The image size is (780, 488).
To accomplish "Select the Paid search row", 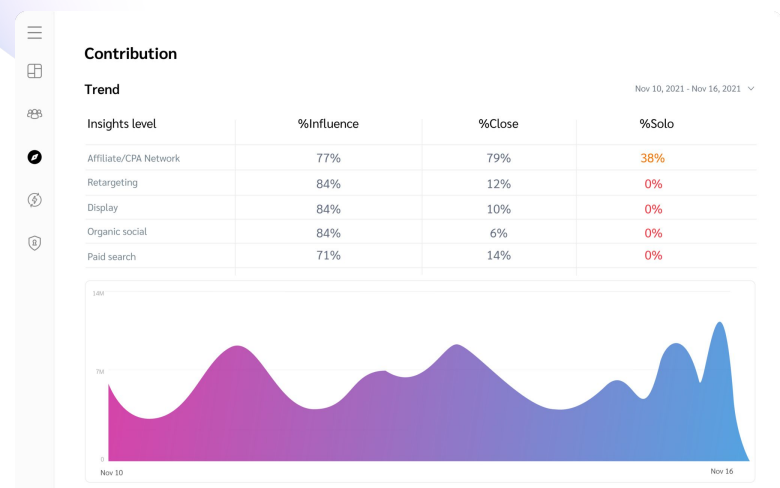I will coord(111,257).
